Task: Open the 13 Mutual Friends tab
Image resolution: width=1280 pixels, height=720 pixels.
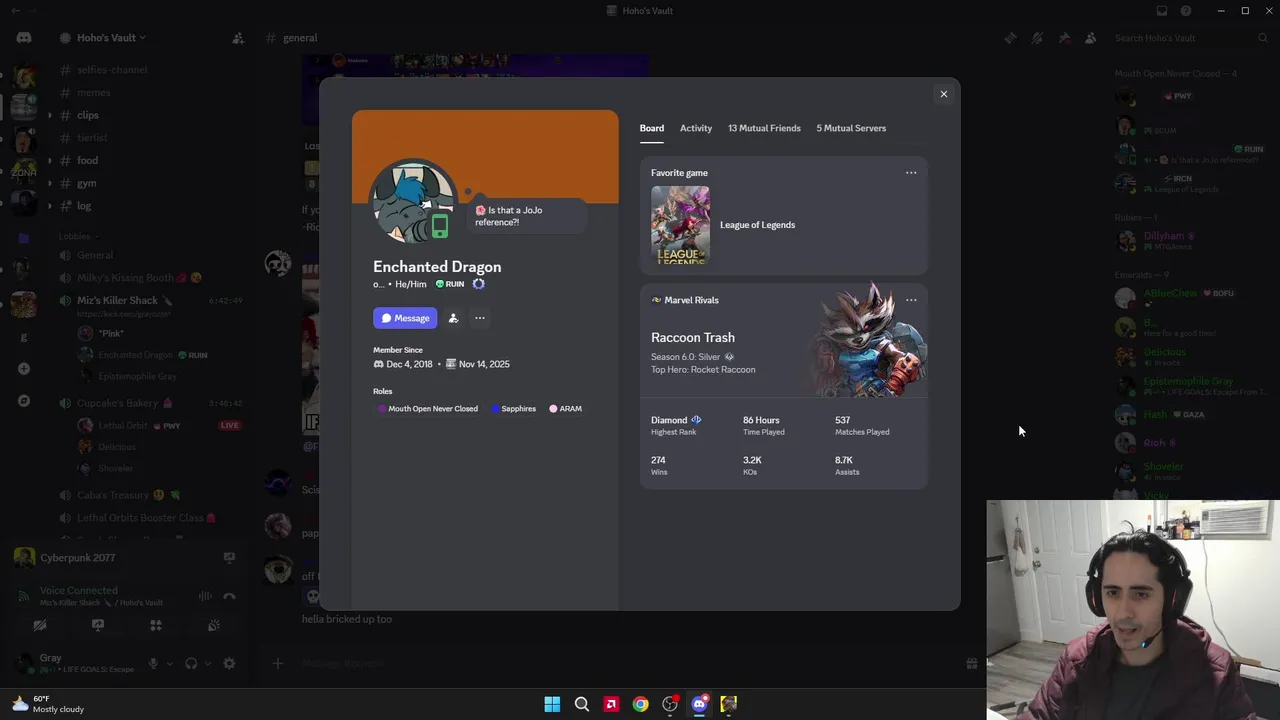Action: click(764, 128)
